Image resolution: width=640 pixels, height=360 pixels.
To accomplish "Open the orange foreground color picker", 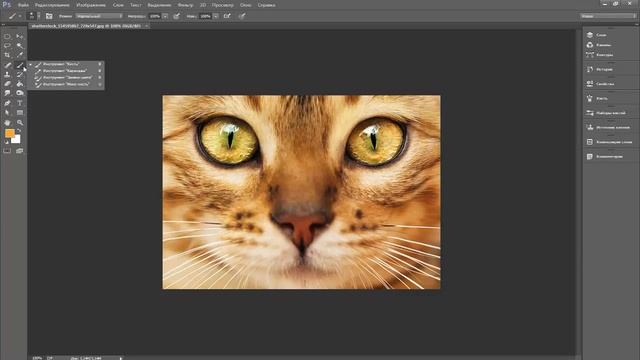I will (9, 133).
